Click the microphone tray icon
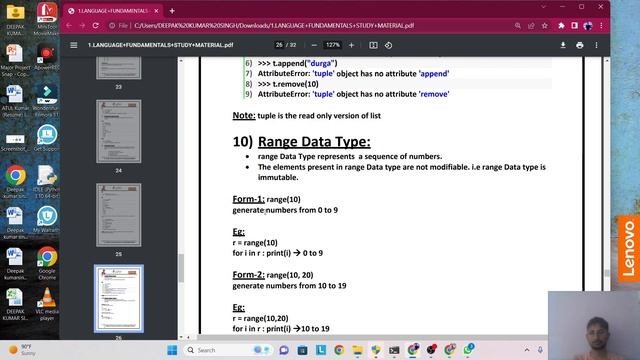 540,350
